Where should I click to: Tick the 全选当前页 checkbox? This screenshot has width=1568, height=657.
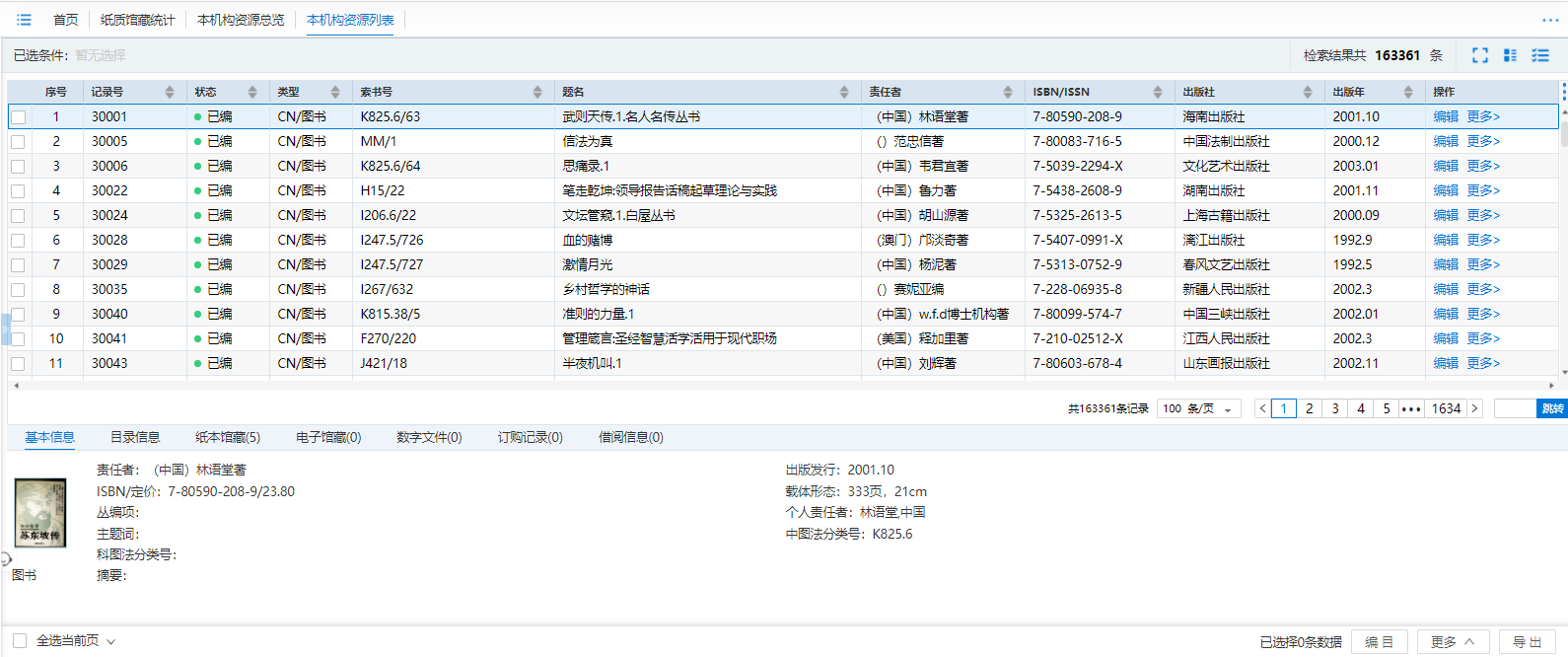20,641
